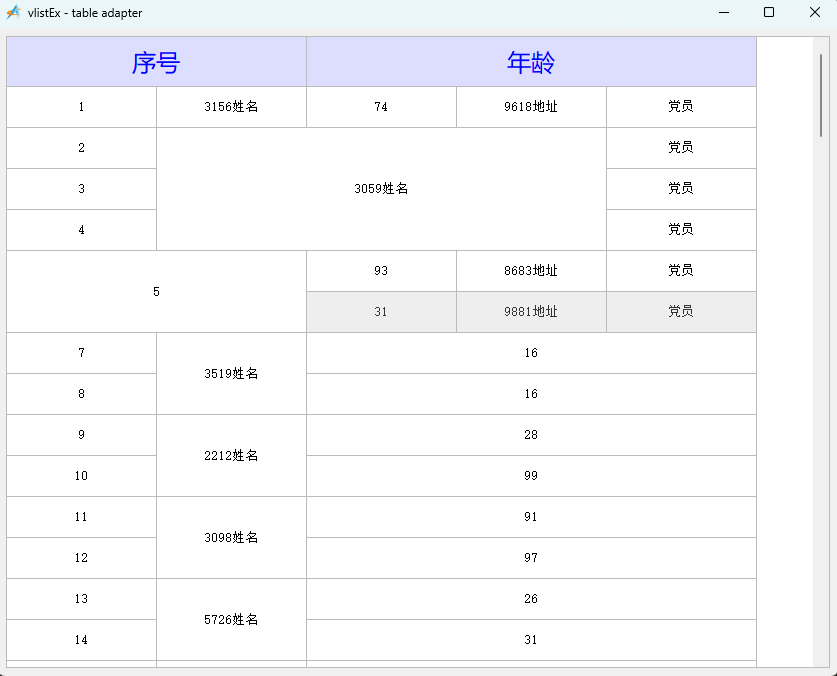Select the 年龄 column header
Viewport: 837px width, 676px height.
(531, 62)
